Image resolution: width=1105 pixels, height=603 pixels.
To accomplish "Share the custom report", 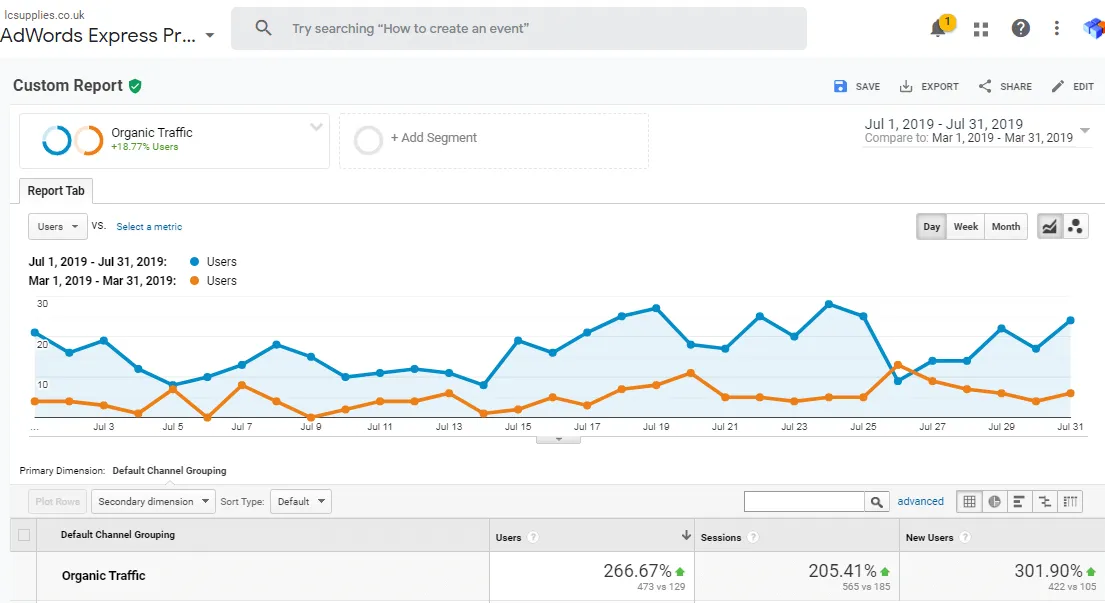I will [x=1005, y=86].
